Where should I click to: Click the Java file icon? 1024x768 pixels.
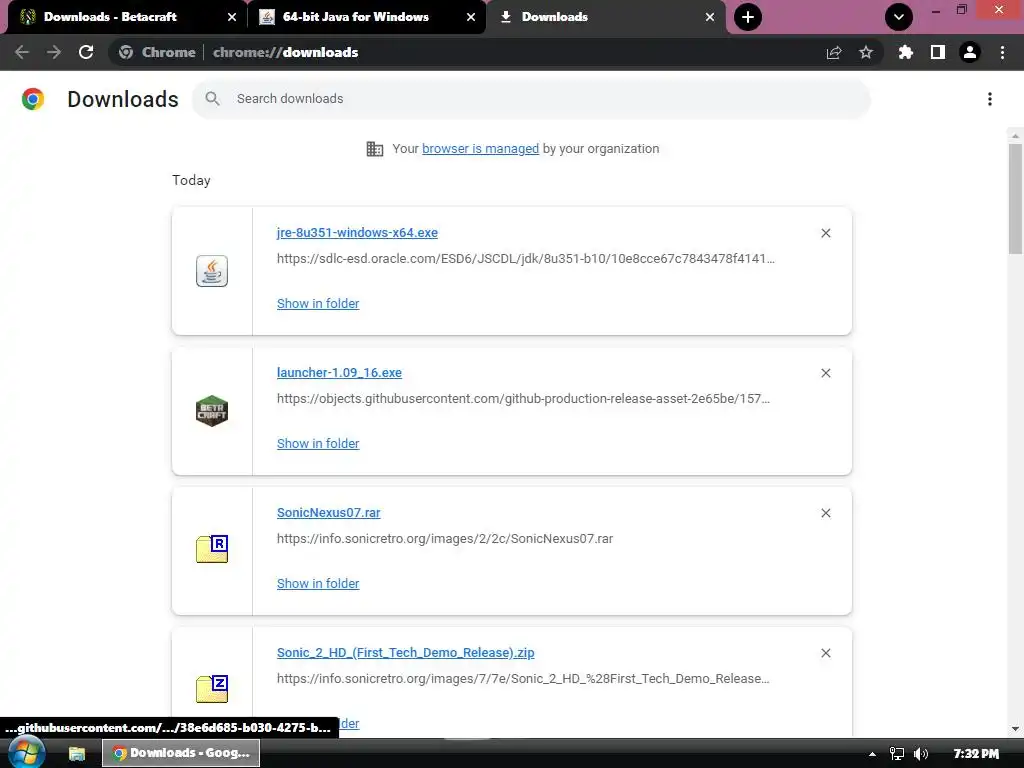click(x=212, y=271)
